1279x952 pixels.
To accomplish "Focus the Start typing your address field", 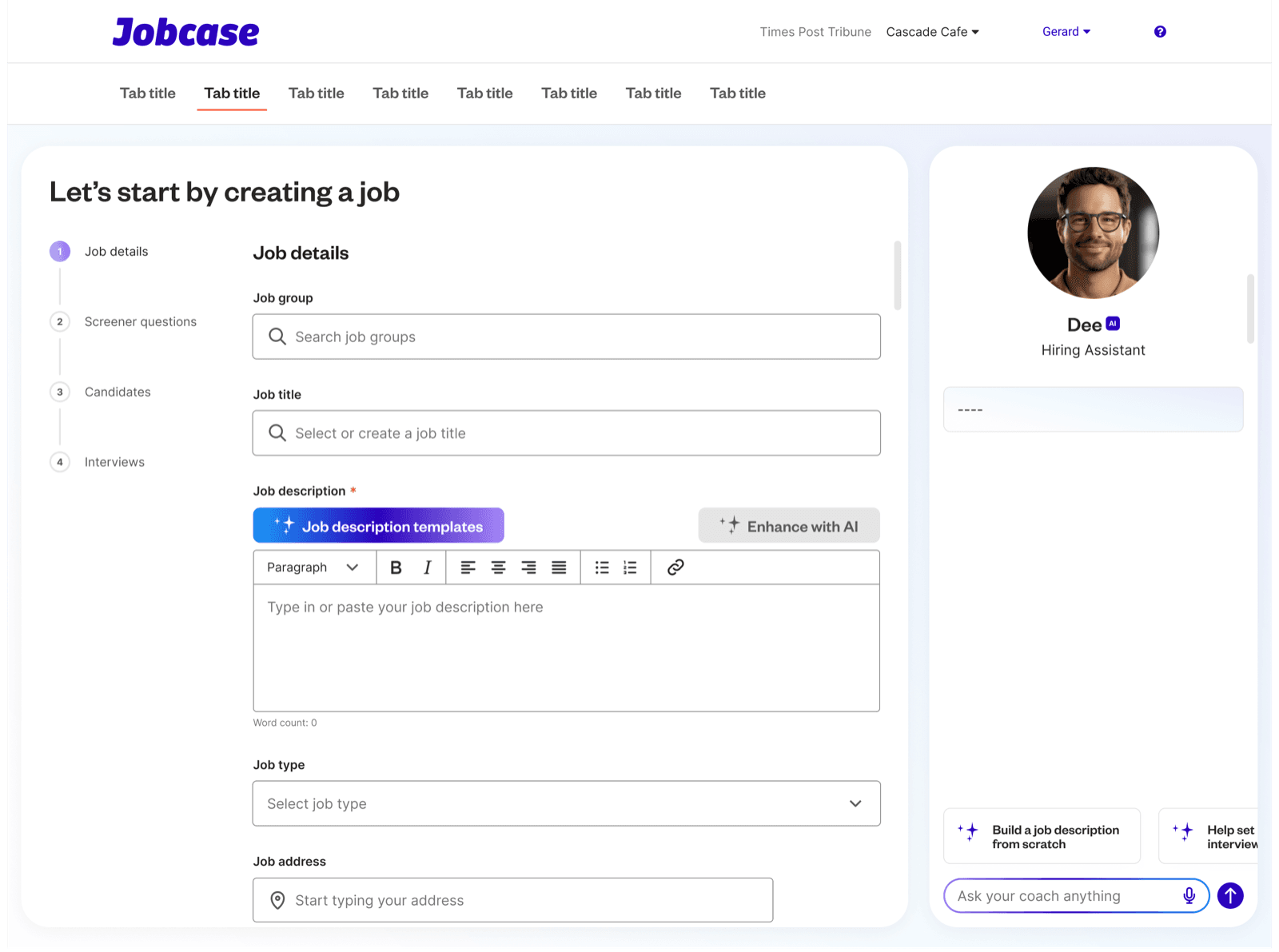I will [513, 900].
